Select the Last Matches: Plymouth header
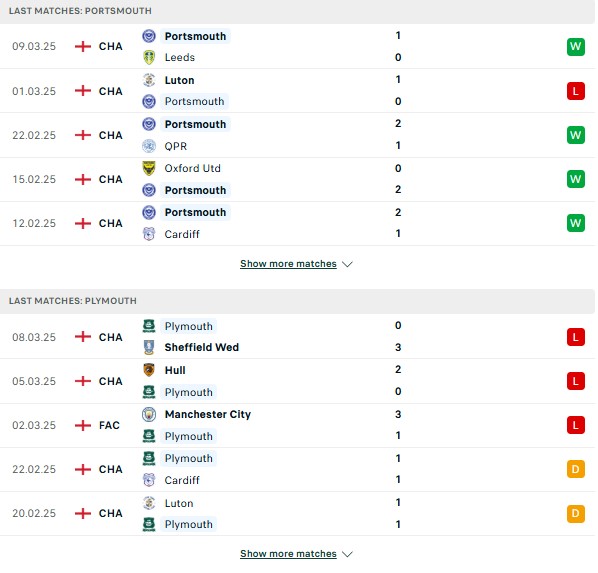The height and width of the screenshot is (573, 598). pyautogui.click(x=297, y=301)
